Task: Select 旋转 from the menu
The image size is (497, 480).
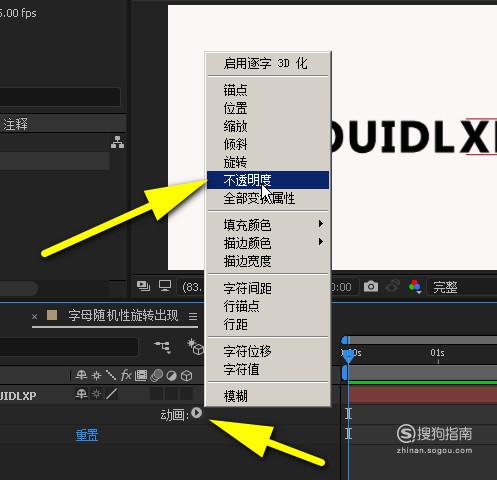Action: point(268,162)
